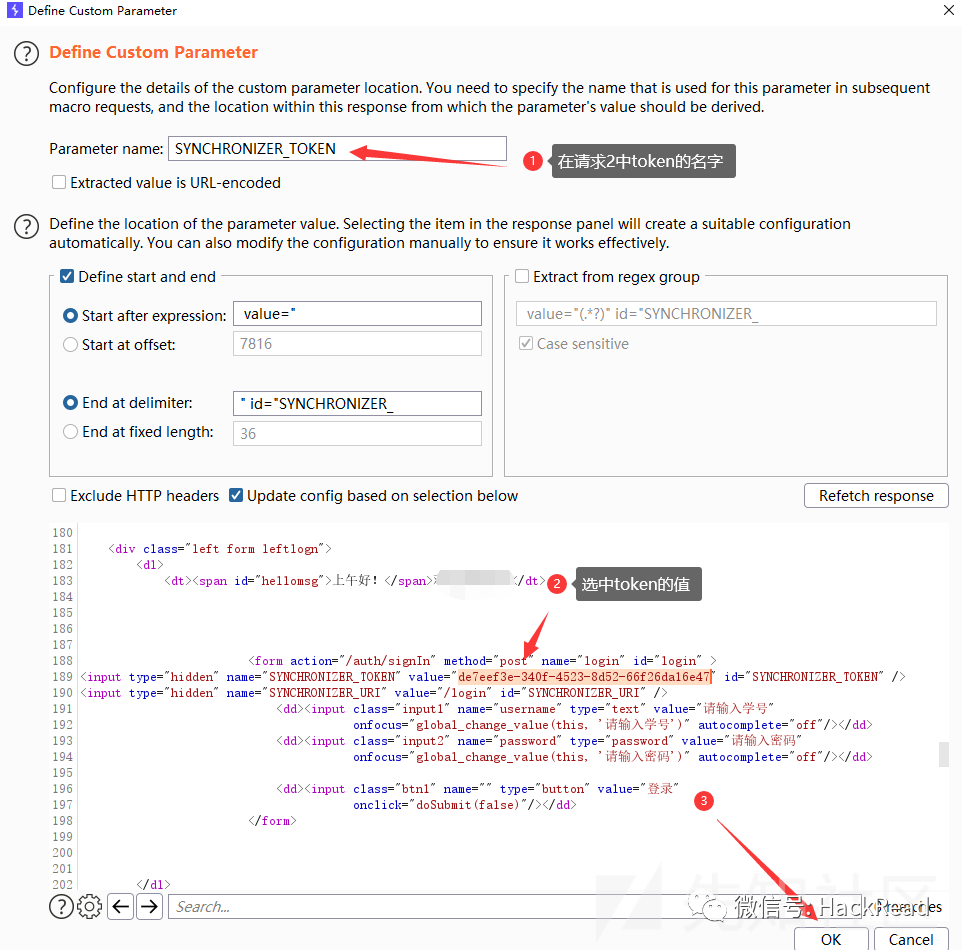962x950 pixels.
Task: Select End at delimiter radio button
Action: click(x=71, y=403)
